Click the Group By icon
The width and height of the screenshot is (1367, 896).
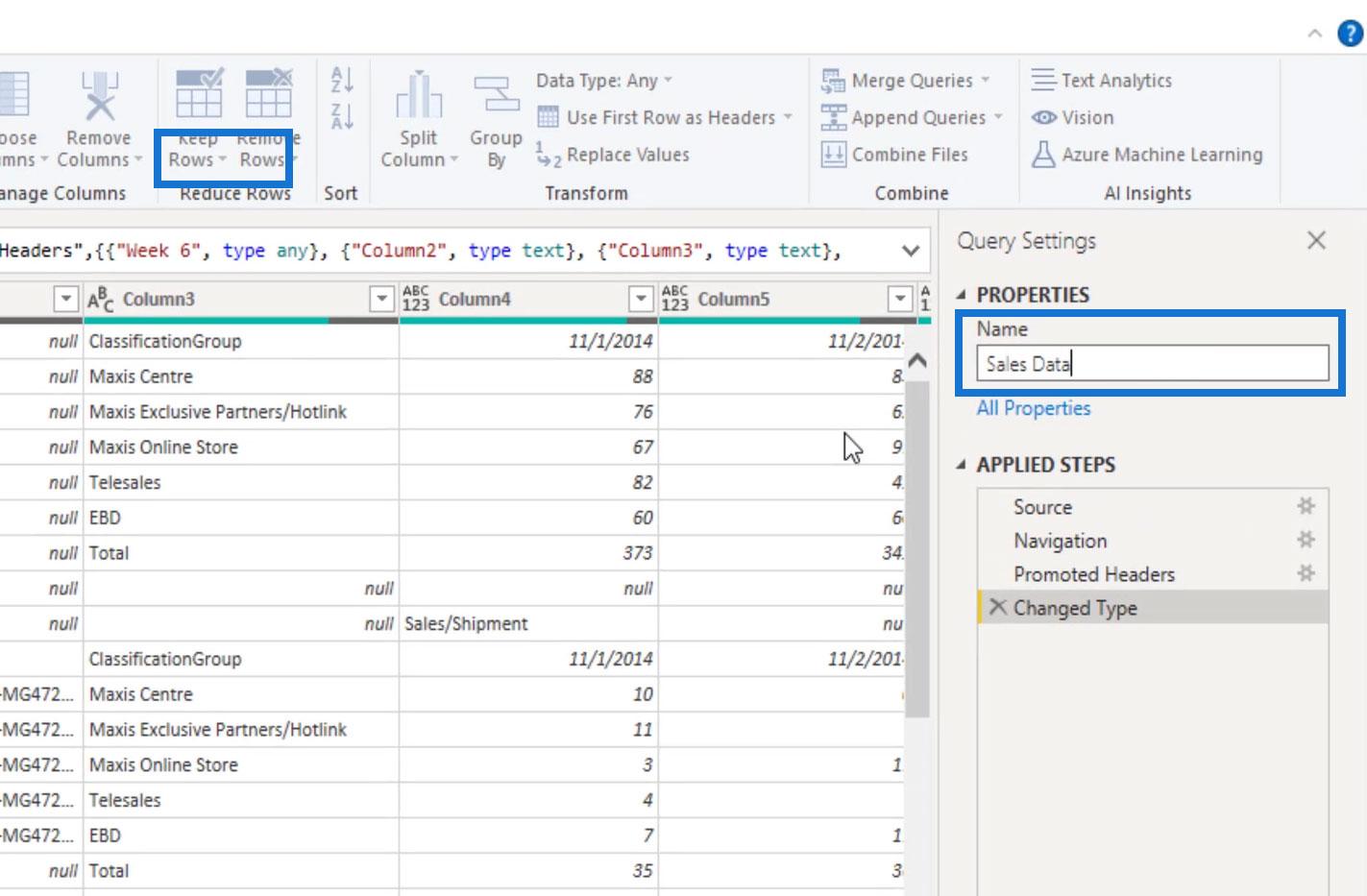(496, 97)
